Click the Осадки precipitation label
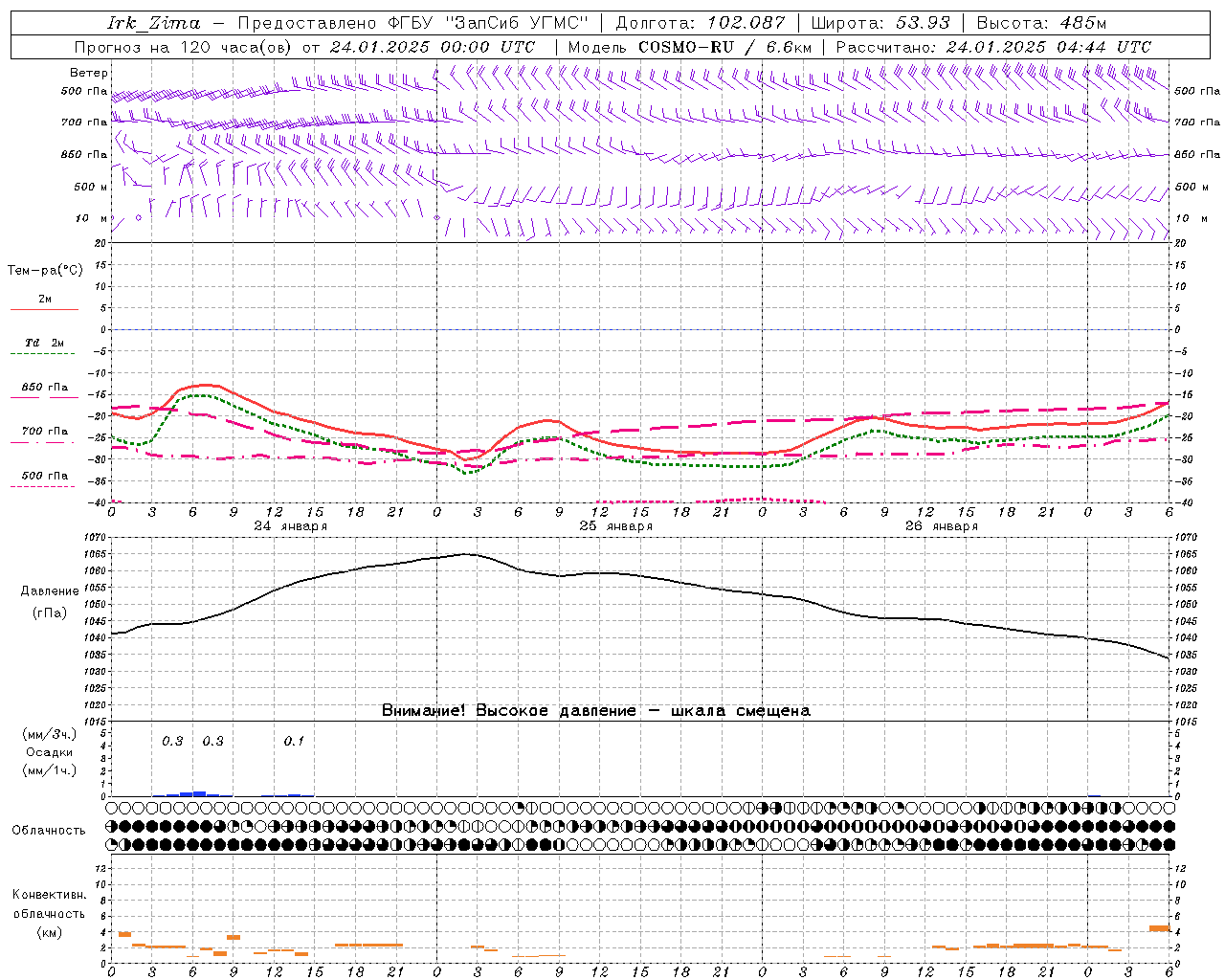This screenshot has height=980, width=1225. coord(49,752)
